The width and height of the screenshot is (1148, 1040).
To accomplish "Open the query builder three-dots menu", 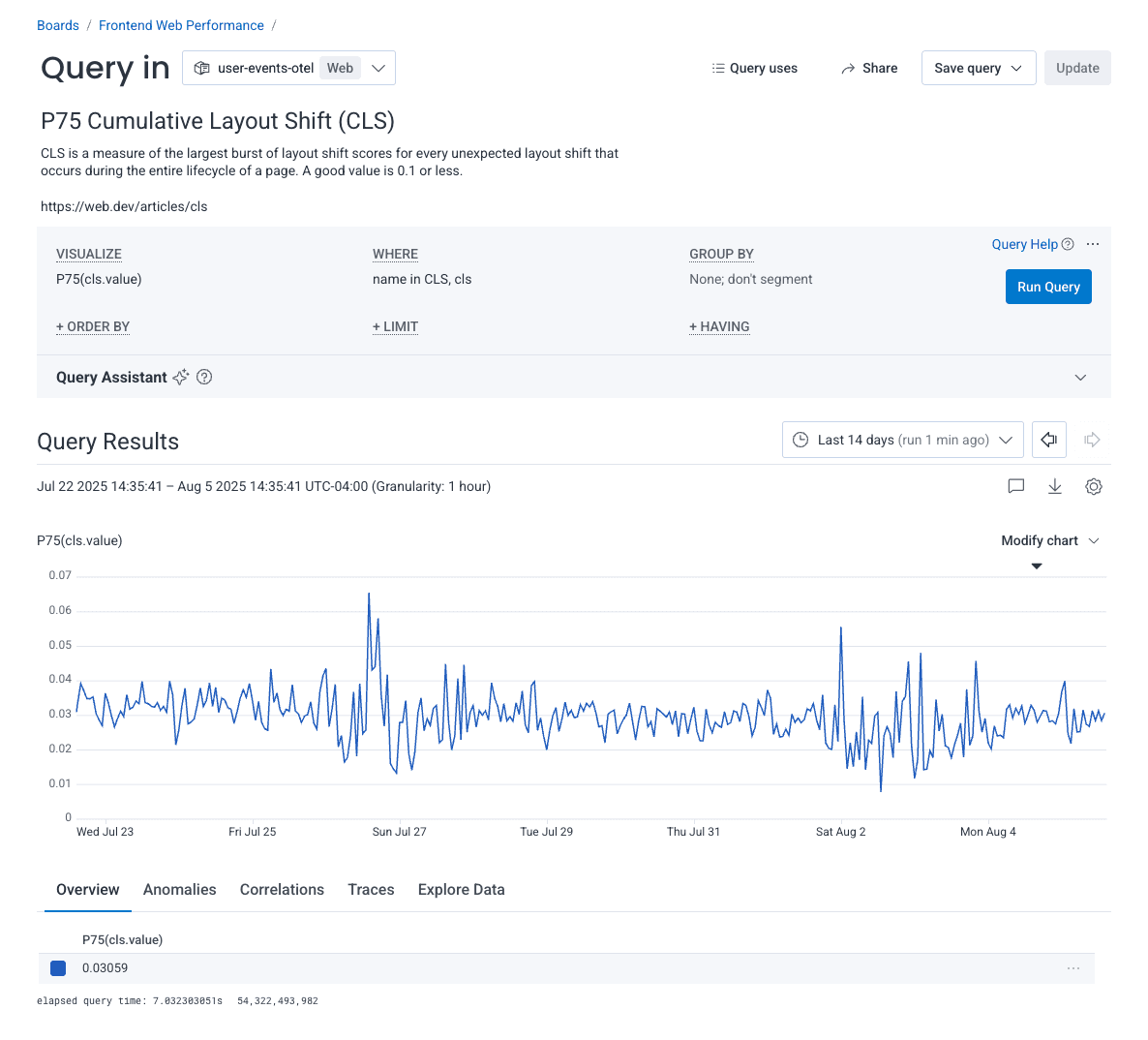I will [1093, 244].
